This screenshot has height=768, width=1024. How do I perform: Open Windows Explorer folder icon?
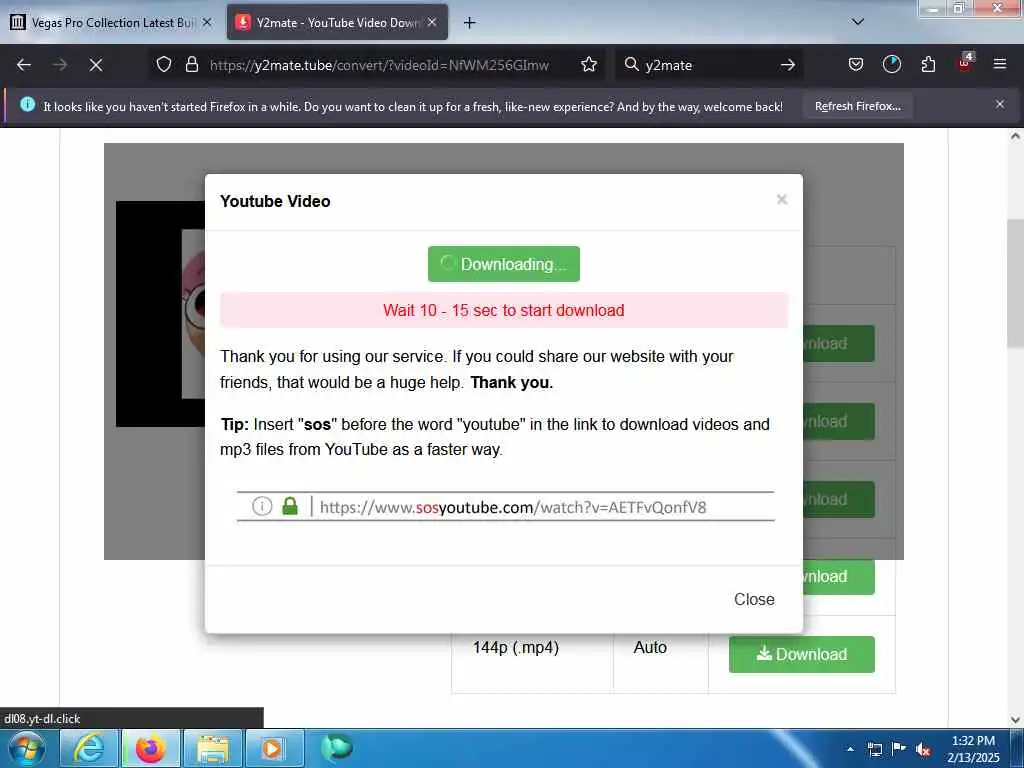tap(212, 748)
